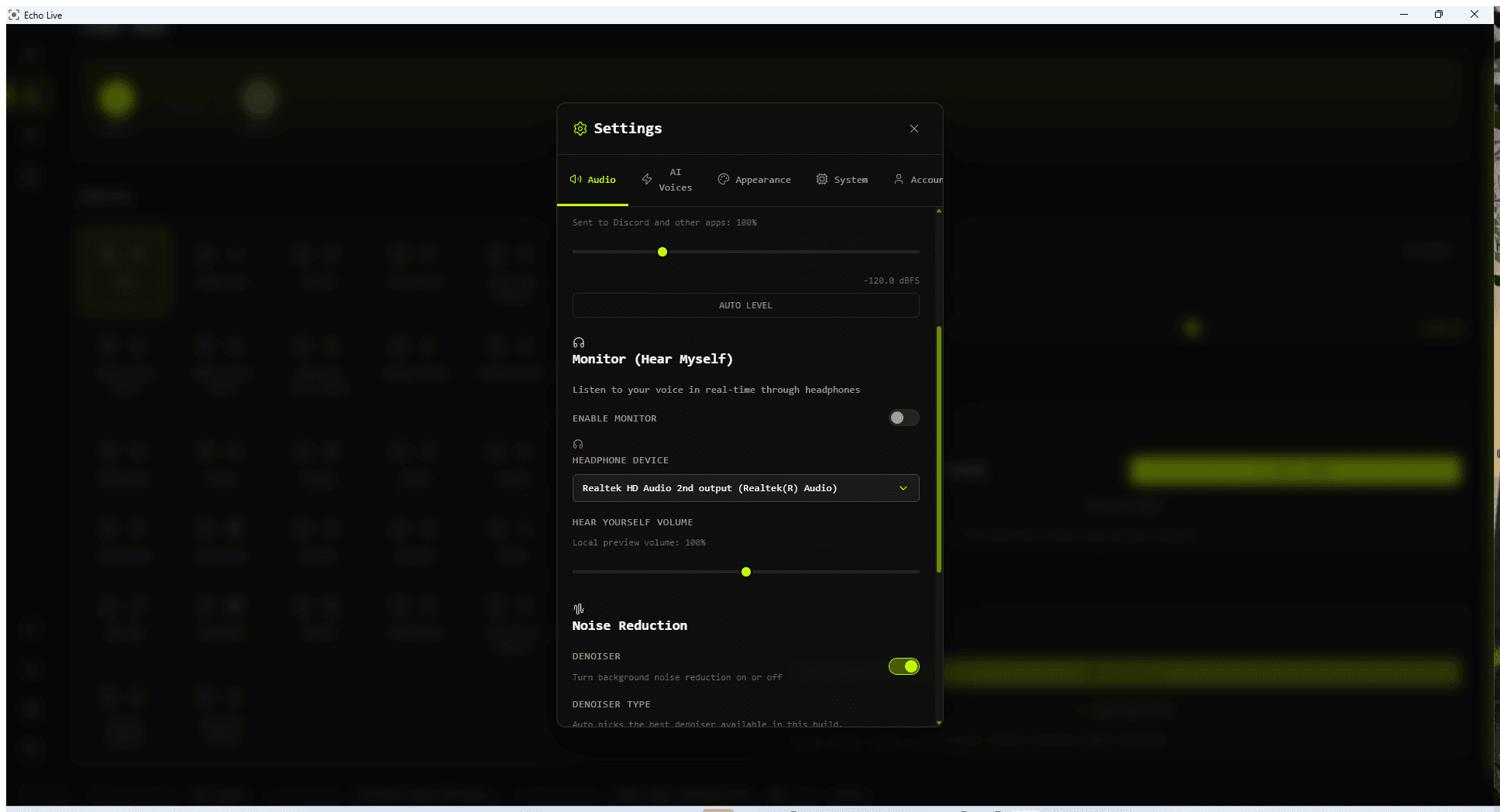Click 'Local preview volume: 100%' text
Image resolution: width=1500 pixels, height=812 pixels.
pos(639,542)
